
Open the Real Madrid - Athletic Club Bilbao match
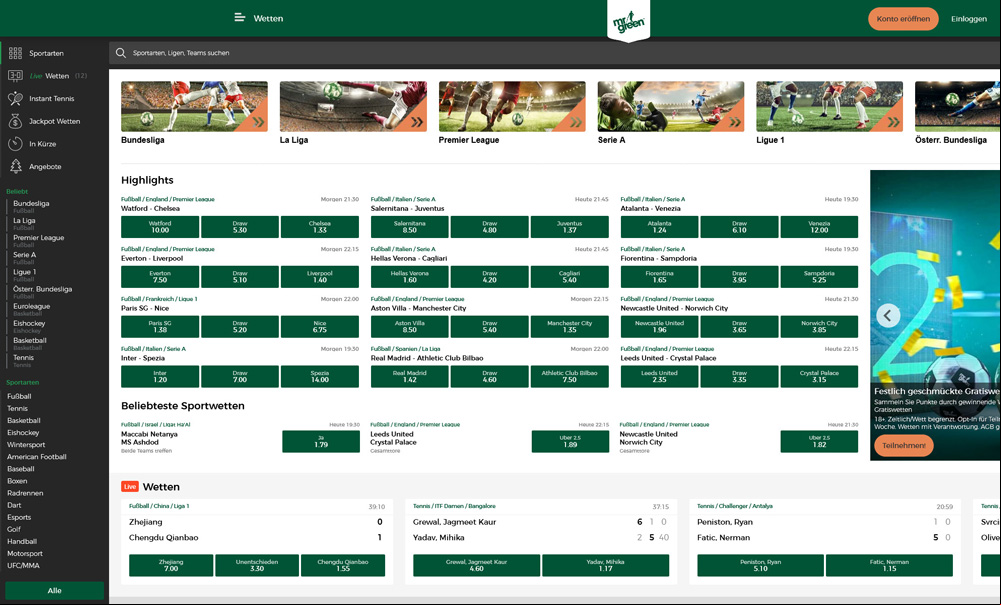pyautogui.click(x=427, y=358)
